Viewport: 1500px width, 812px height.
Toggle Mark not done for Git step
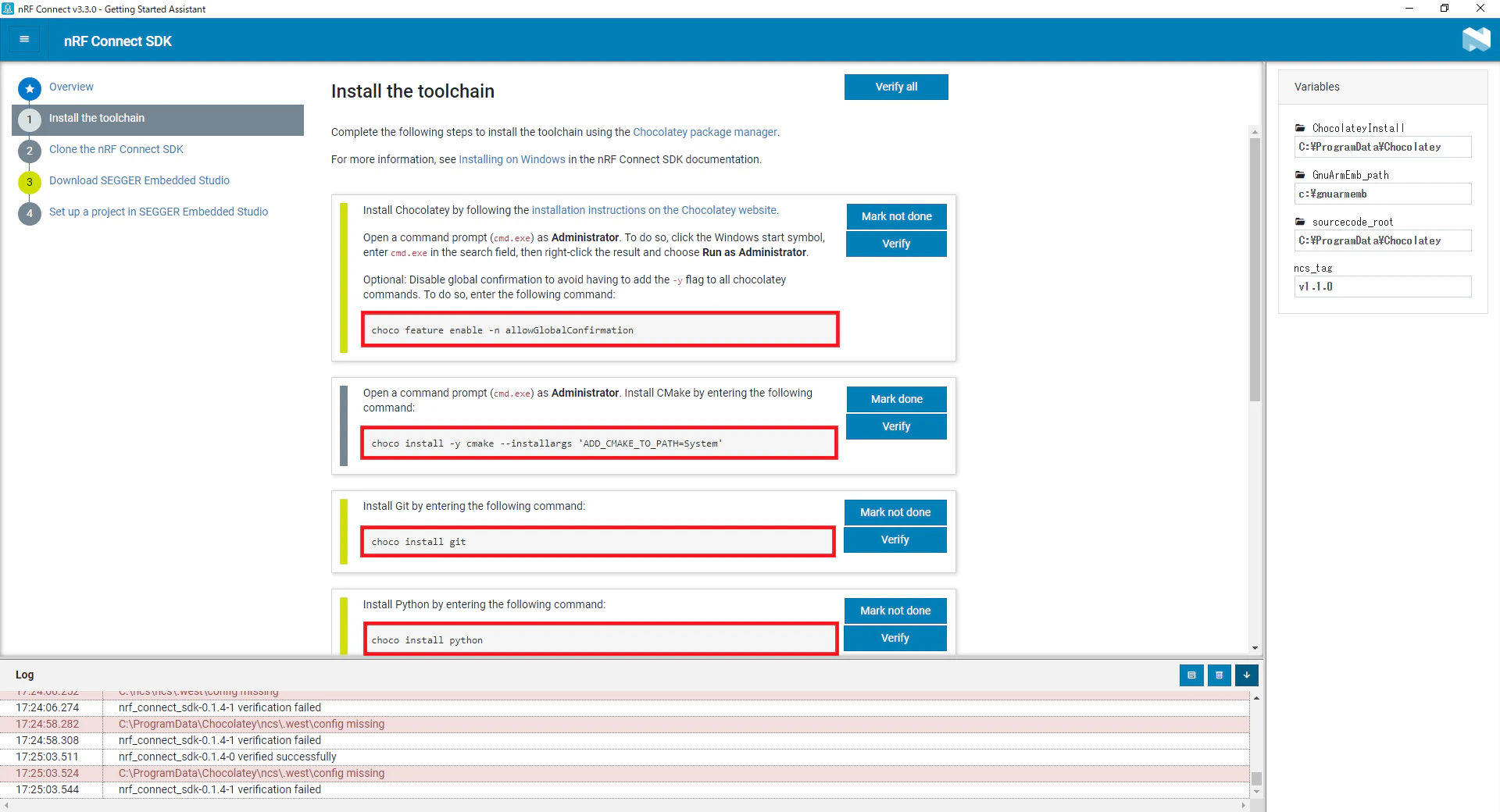pyautogui.click(x=895, y=512)
